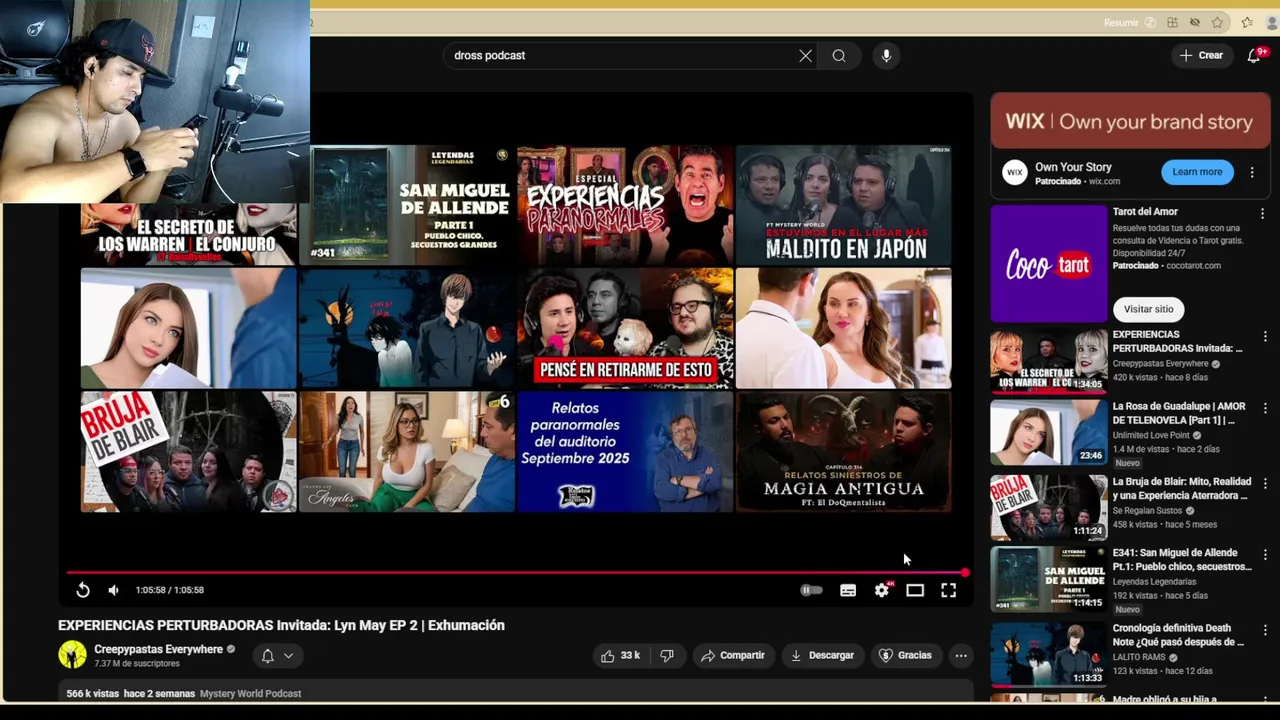Viewport: 1280px width, 720px height.
Task: Open options for E341 San Miguel de Allende
Action: click(1265, 555)
